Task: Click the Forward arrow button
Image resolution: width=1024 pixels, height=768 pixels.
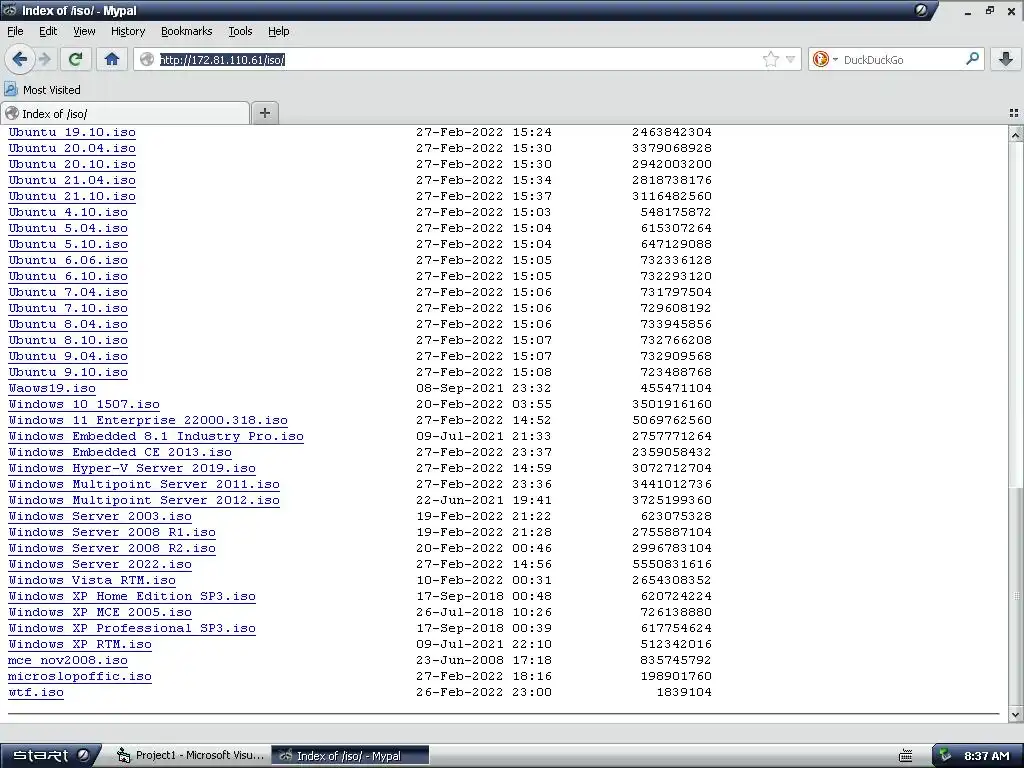Action: pos(45,59)
